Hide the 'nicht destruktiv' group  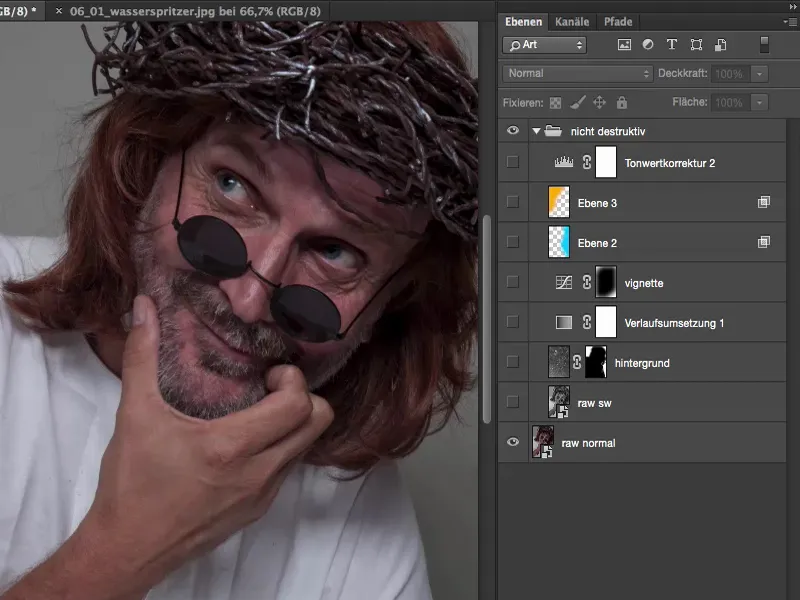tap(513, 130)
